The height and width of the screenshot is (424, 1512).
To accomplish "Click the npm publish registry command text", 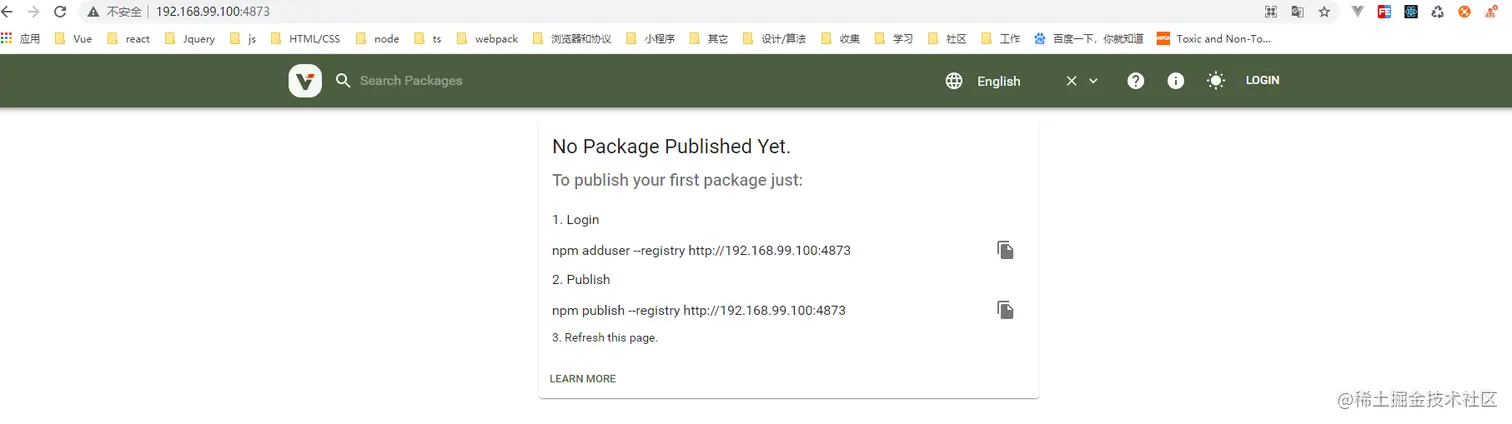I will click(699, 310).
